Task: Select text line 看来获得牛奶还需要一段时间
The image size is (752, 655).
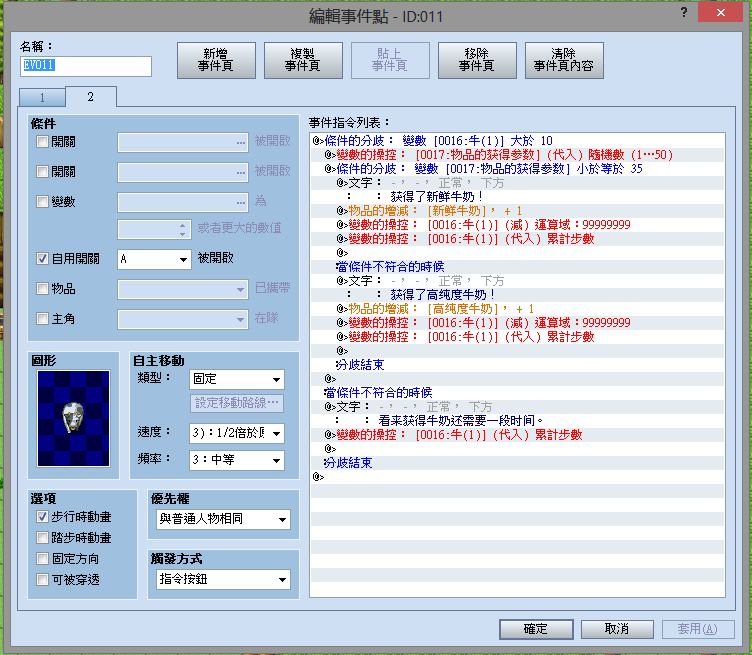Action: 517,421
